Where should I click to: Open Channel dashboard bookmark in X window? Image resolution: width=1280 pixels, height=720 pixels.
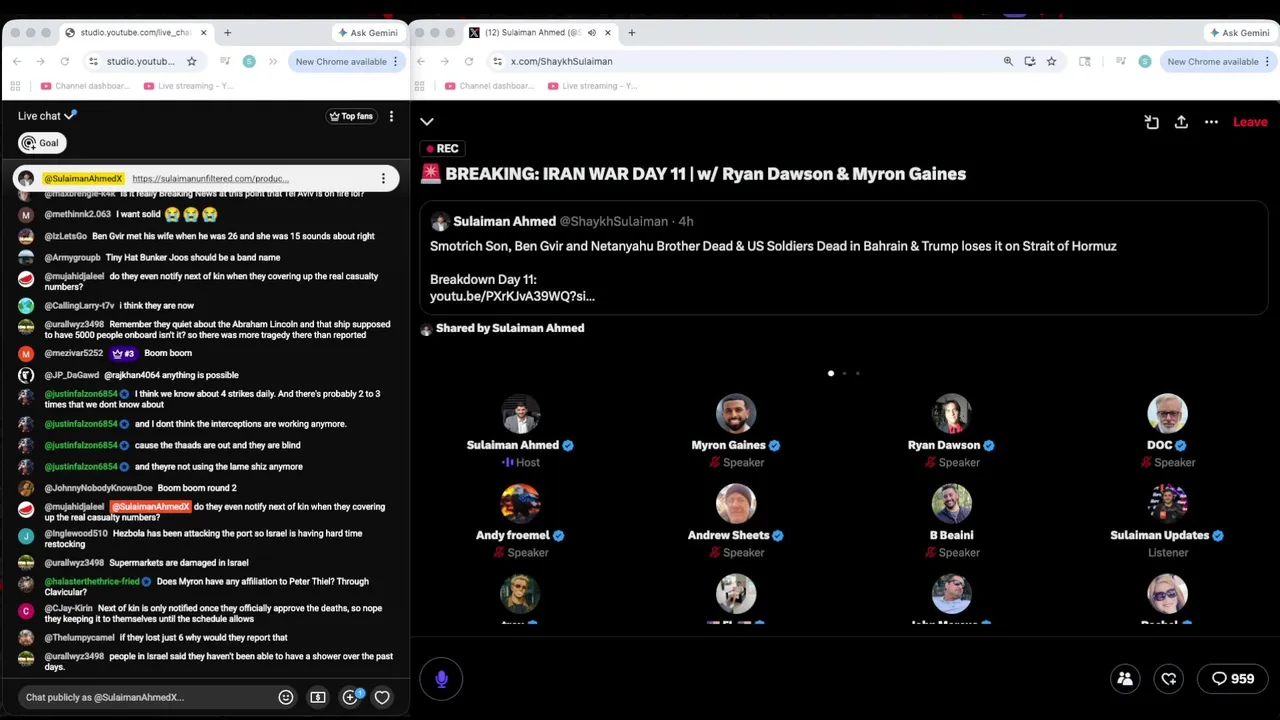coord(491,86)
